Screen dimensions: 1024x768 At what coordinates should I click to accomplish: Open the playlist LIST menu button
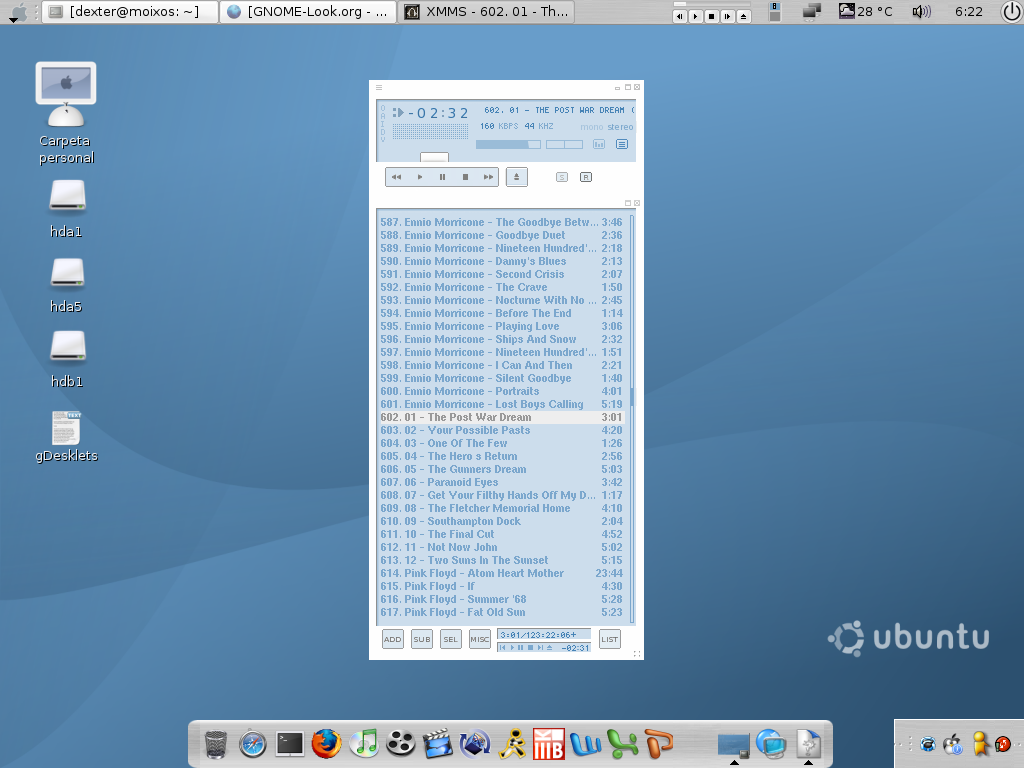(x=609, y=639)
